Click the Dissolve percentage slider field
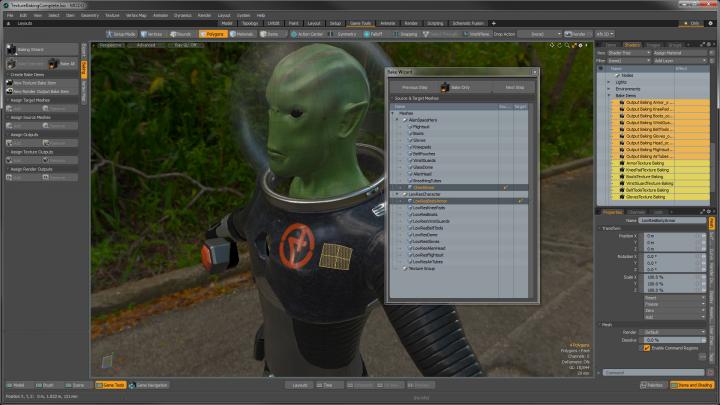Screen dimensions: 720x405 [x=670, y=339]
